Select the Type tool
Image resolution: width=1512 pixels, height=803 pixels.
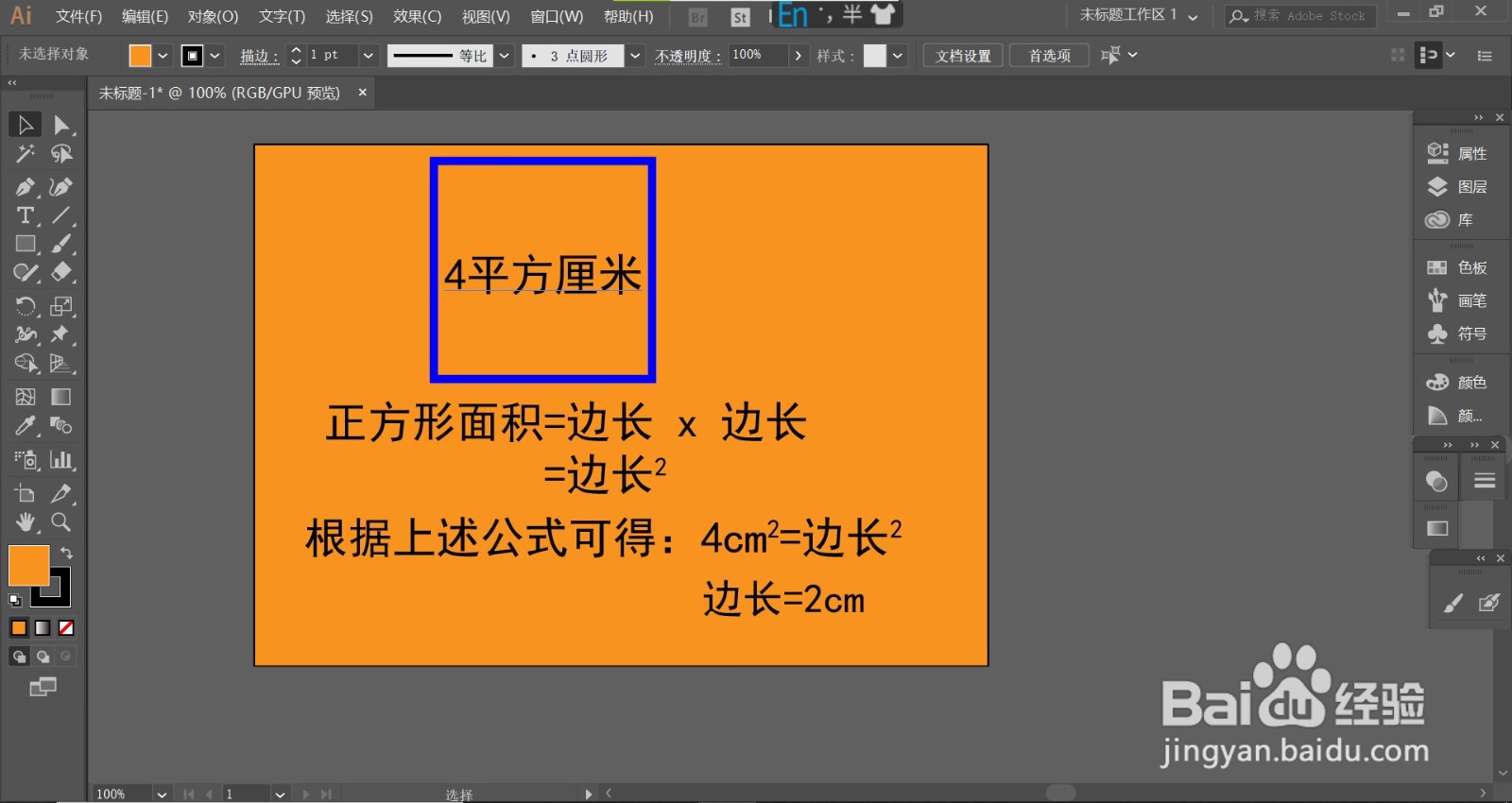[x=26, y=215]
